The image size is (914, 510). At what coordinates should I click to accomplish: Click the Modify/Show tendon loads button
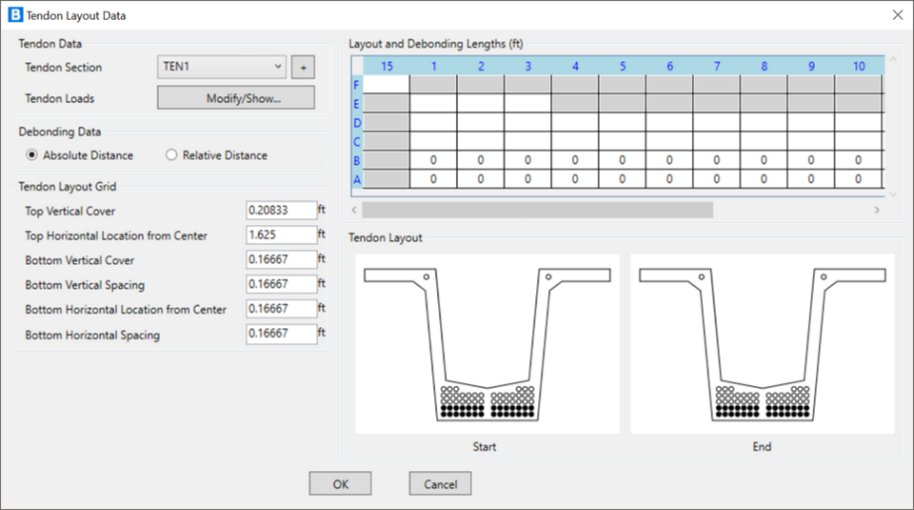pos(235,98)
